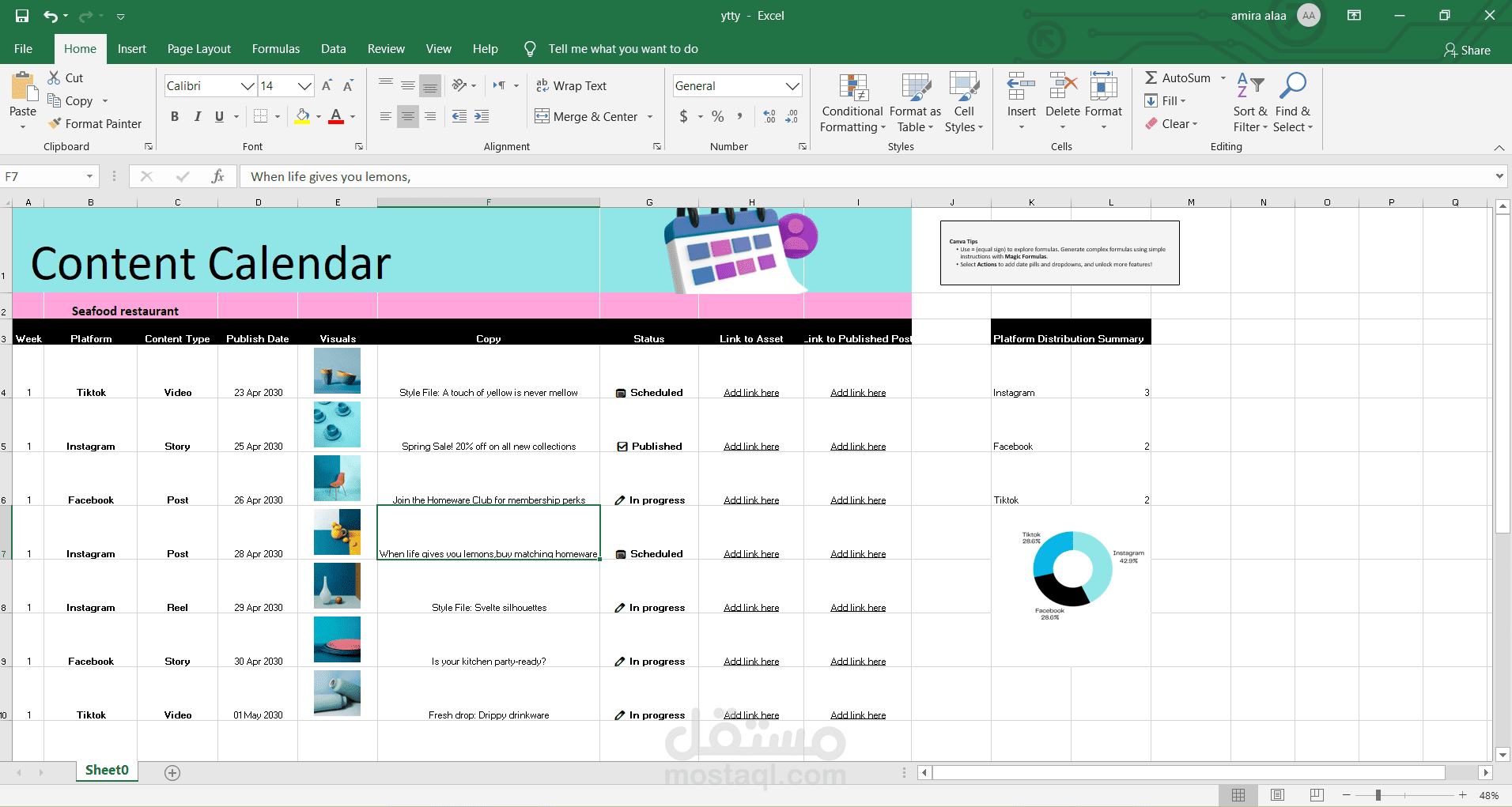Toggle Underline formatting

coord(219,116)
